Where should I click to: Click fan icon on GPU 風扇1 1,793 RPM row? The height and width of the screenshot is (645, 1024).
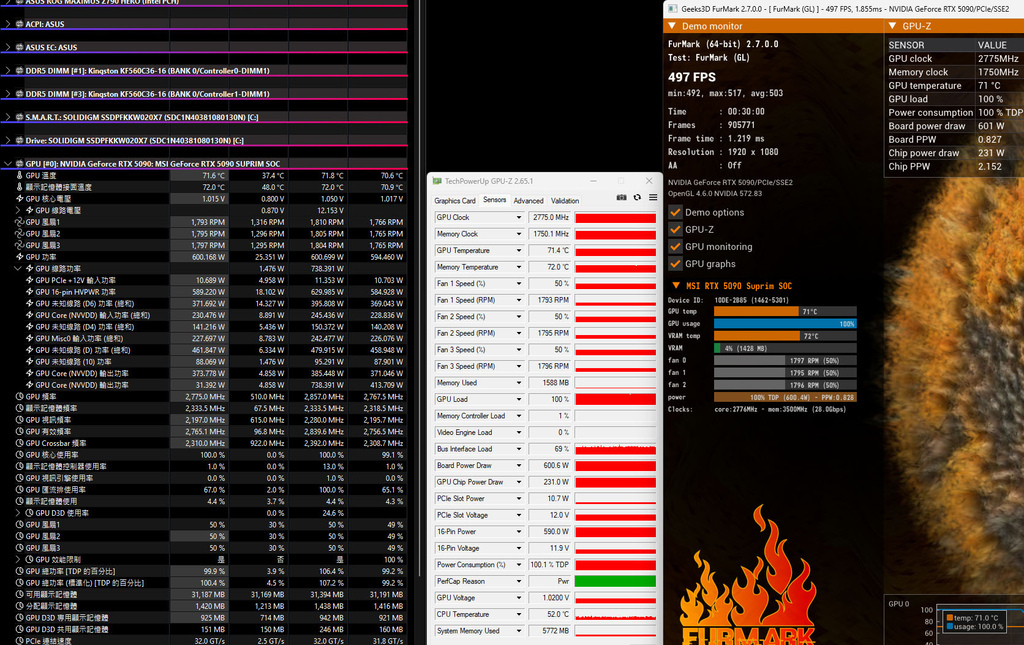point(20,222)
